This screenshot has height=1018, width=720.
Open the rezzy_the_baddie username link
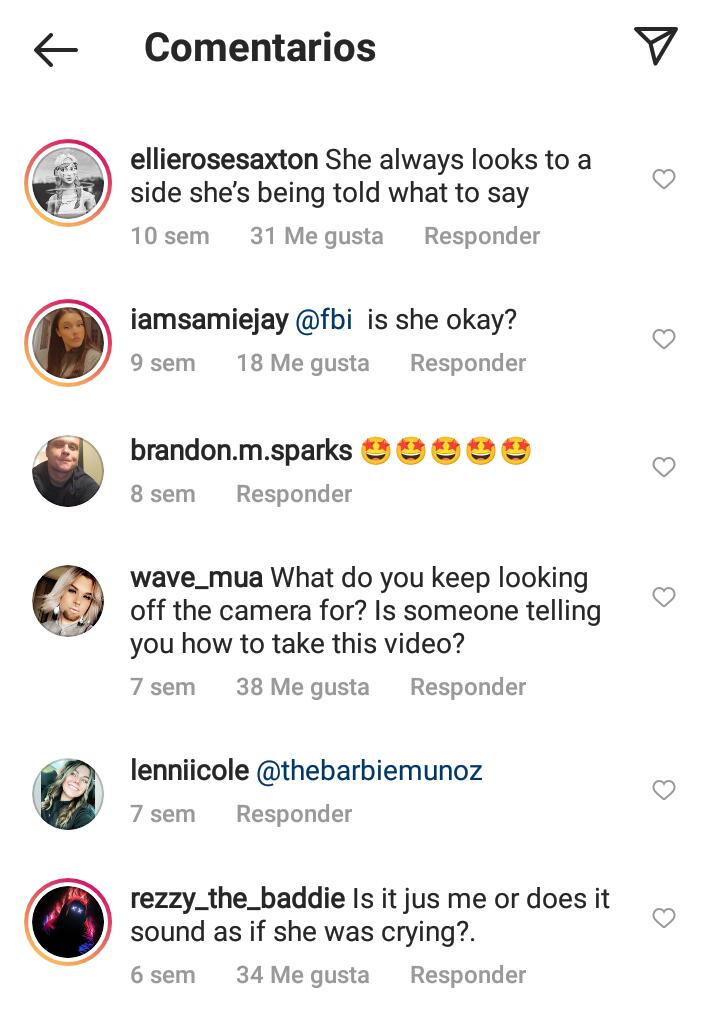[237, 899]
